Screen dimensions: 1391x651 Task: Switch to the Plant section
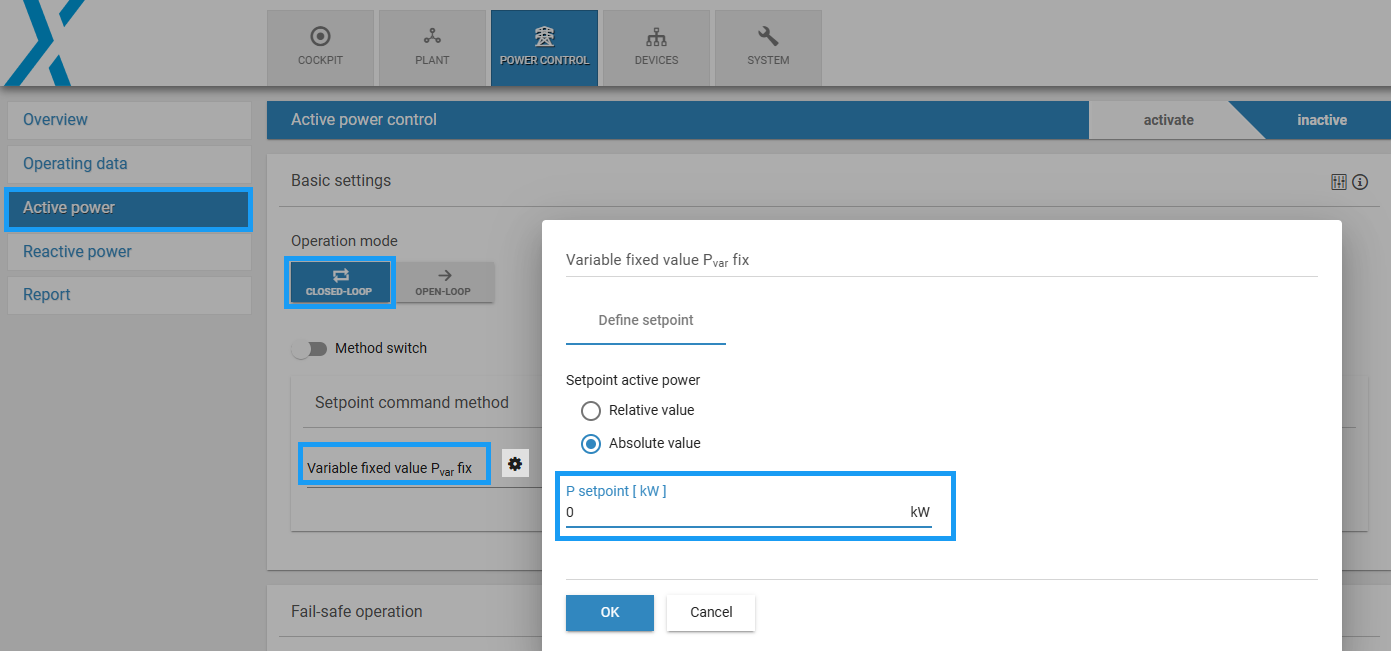point(432,47)
